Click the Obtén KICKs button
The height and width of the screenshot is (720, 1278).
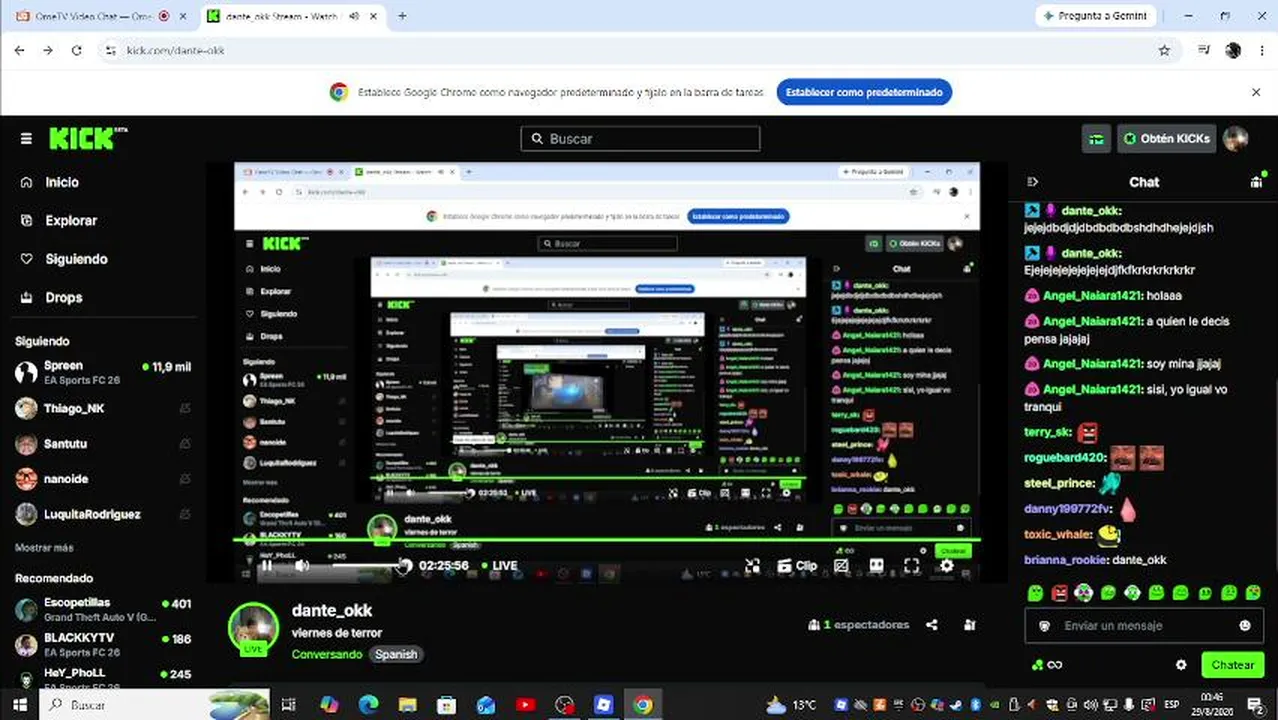[x=1166, y=139]
